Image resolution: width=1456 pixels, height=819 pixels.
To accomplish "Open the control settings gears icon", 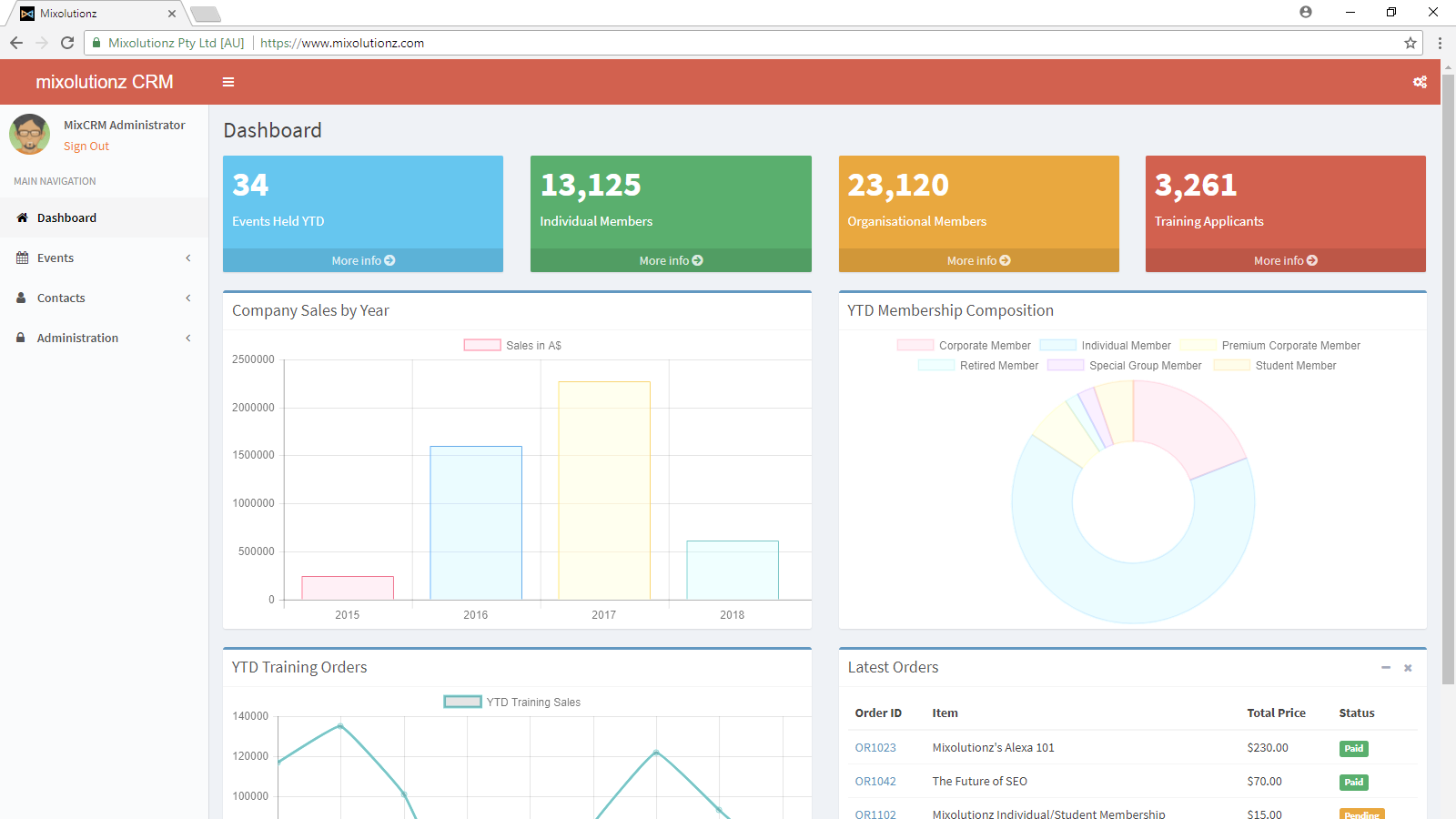I will point(1420,82).
